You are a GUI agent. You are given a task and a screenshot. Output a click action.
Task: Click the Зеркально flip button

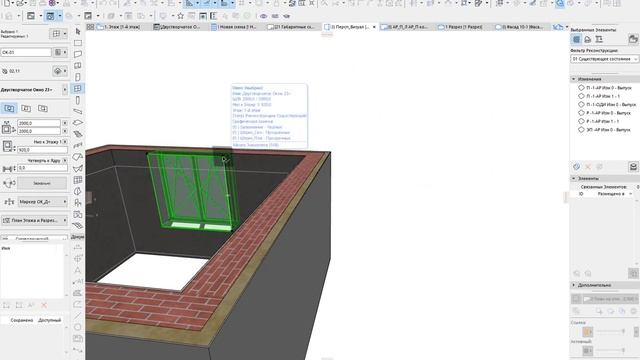click(x=42, y=183)
